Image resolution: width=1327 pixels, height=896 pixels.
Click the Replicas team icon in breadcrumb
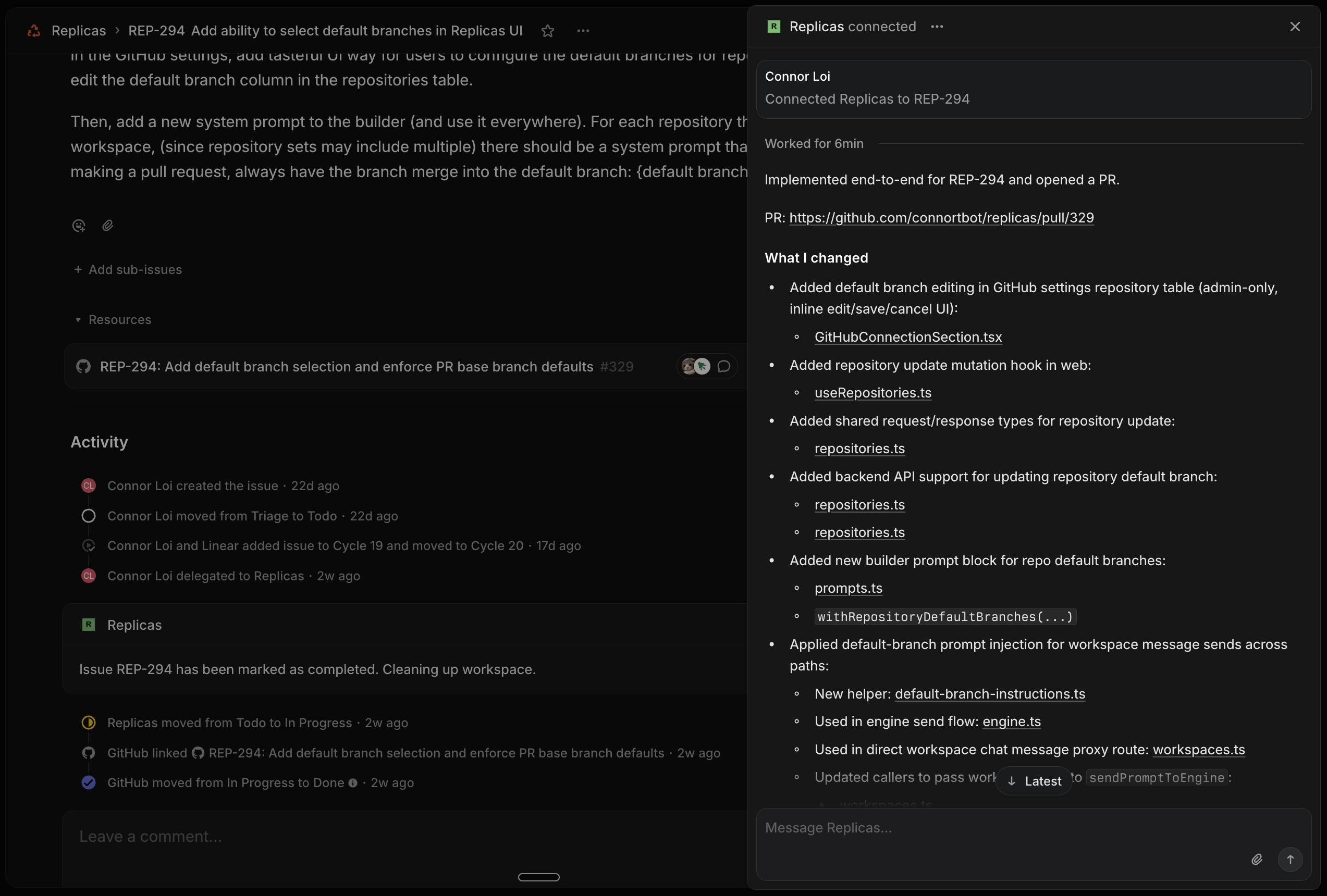(x=34, y=31)
